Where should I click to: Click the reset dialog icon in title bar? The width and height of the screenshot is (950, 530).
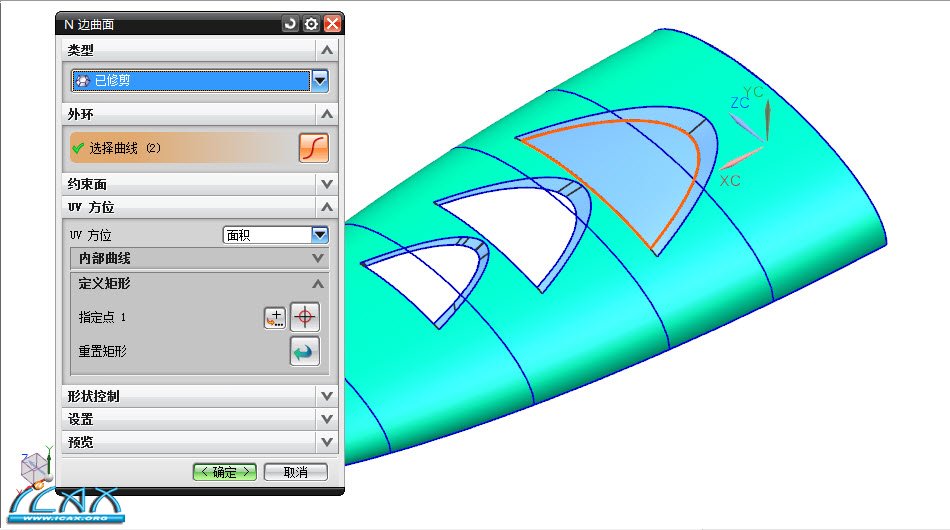(x=290, y=24)
